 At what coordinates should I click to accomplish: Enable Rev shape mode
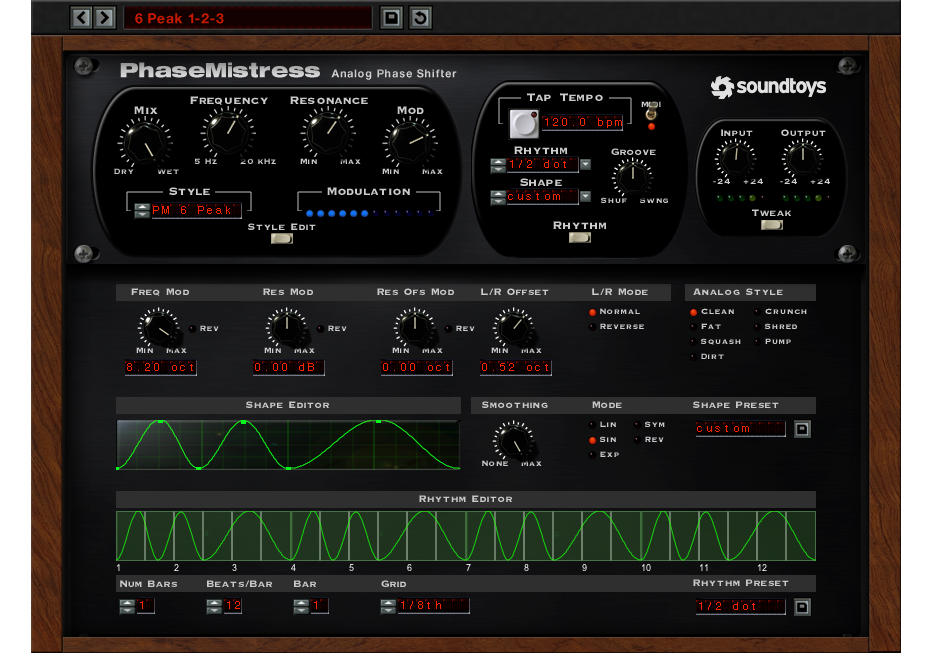click(x=637, y=440)
